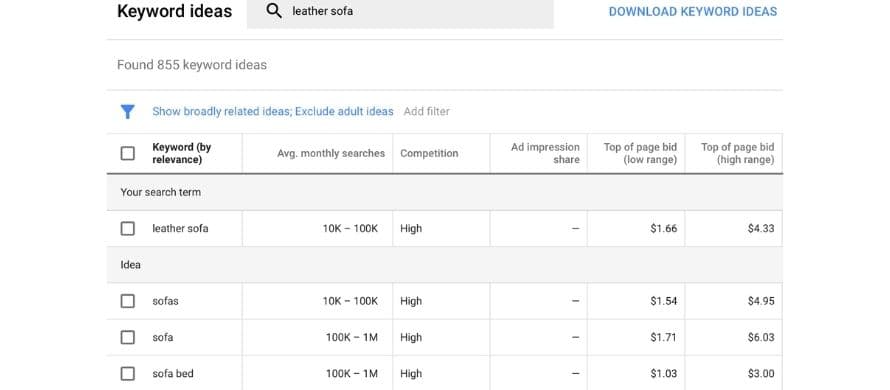Image resolution: width=890 pixels, height=390 pixels.
Task: Toggle the select-all header checkbox
Action: 128,153
